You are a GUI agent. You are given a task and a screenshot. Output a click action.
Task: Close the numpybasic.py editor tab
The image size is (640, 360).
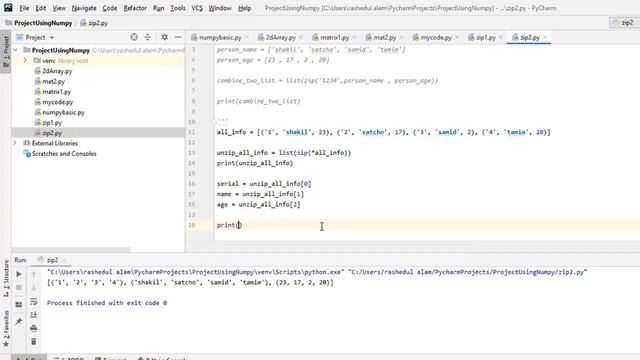click(x=247, y=37)
